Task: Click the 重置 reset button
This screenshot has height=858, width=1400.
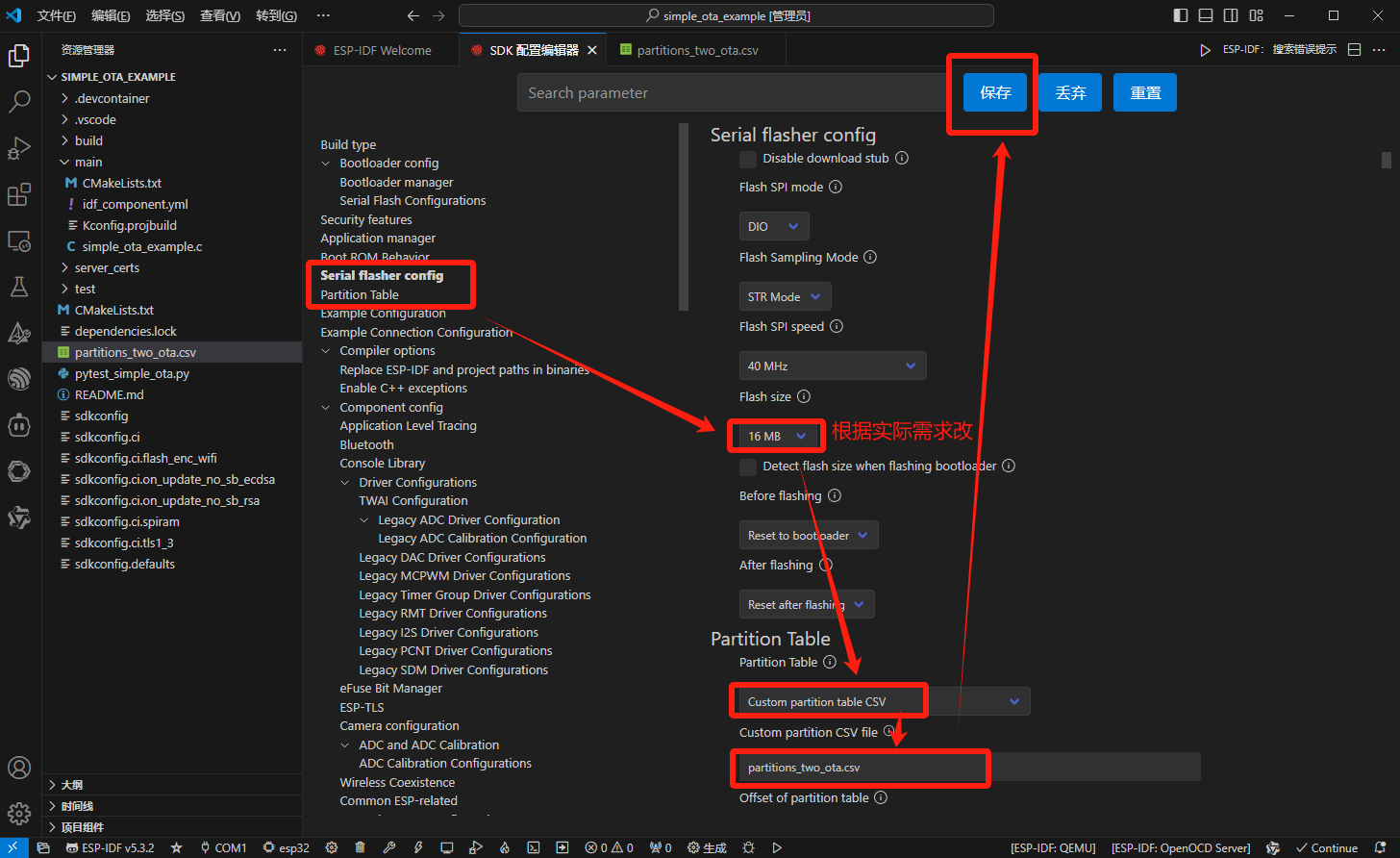Action: tap(1145, 92)
